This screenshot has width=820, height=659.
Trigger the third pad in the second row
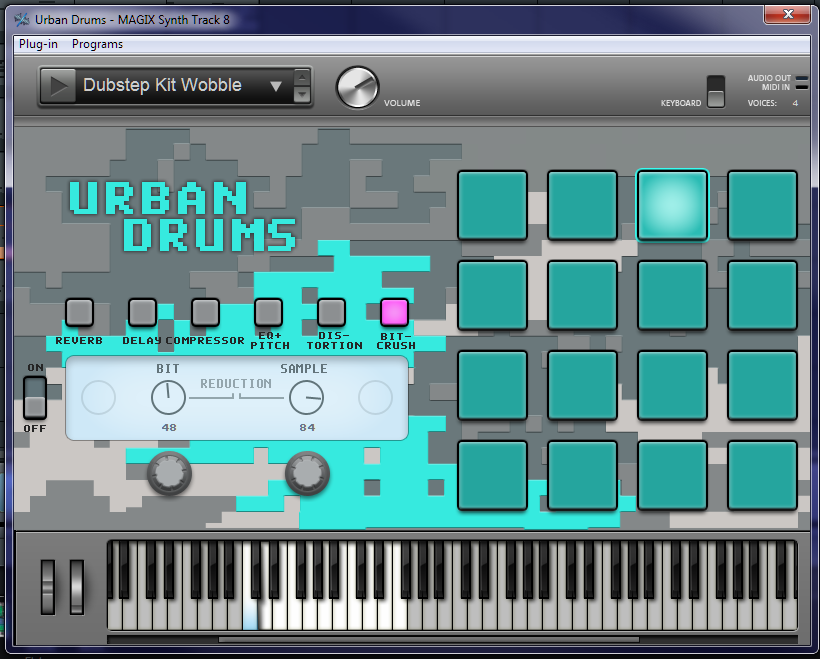pyautogui.click(x=672, y=296)
